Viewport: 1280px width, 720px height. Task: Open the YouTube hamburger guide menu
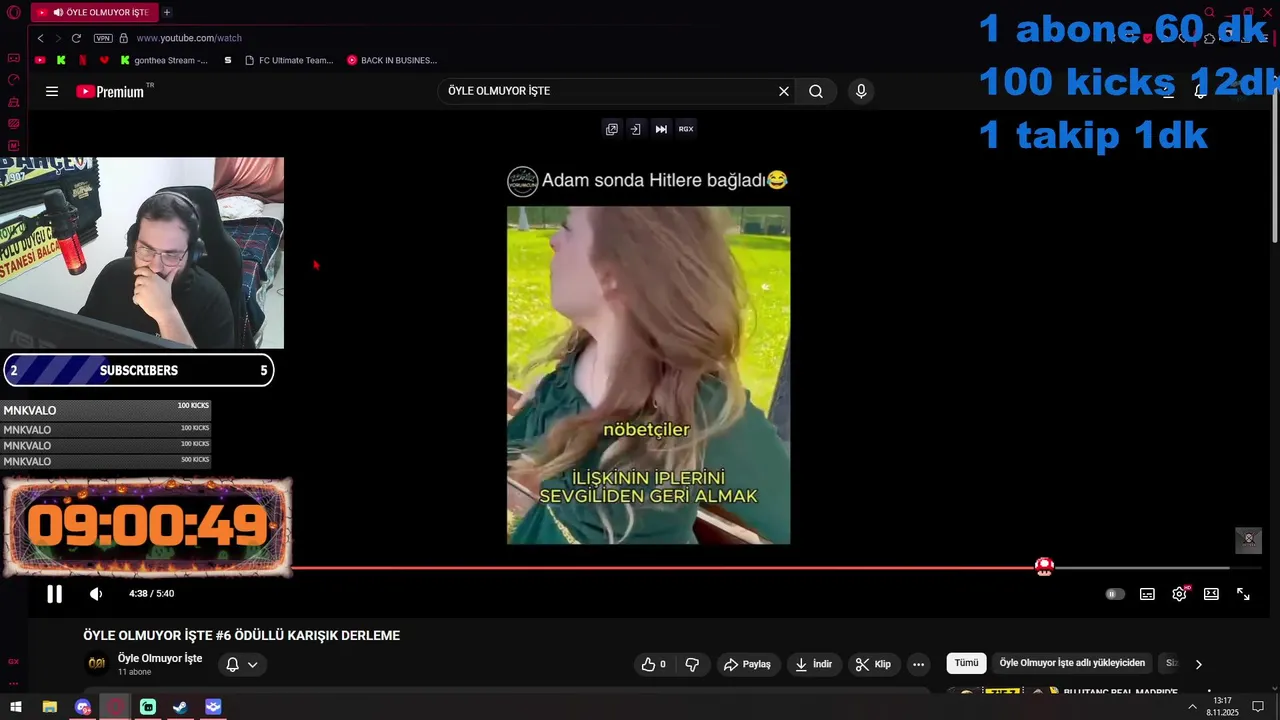52,91
